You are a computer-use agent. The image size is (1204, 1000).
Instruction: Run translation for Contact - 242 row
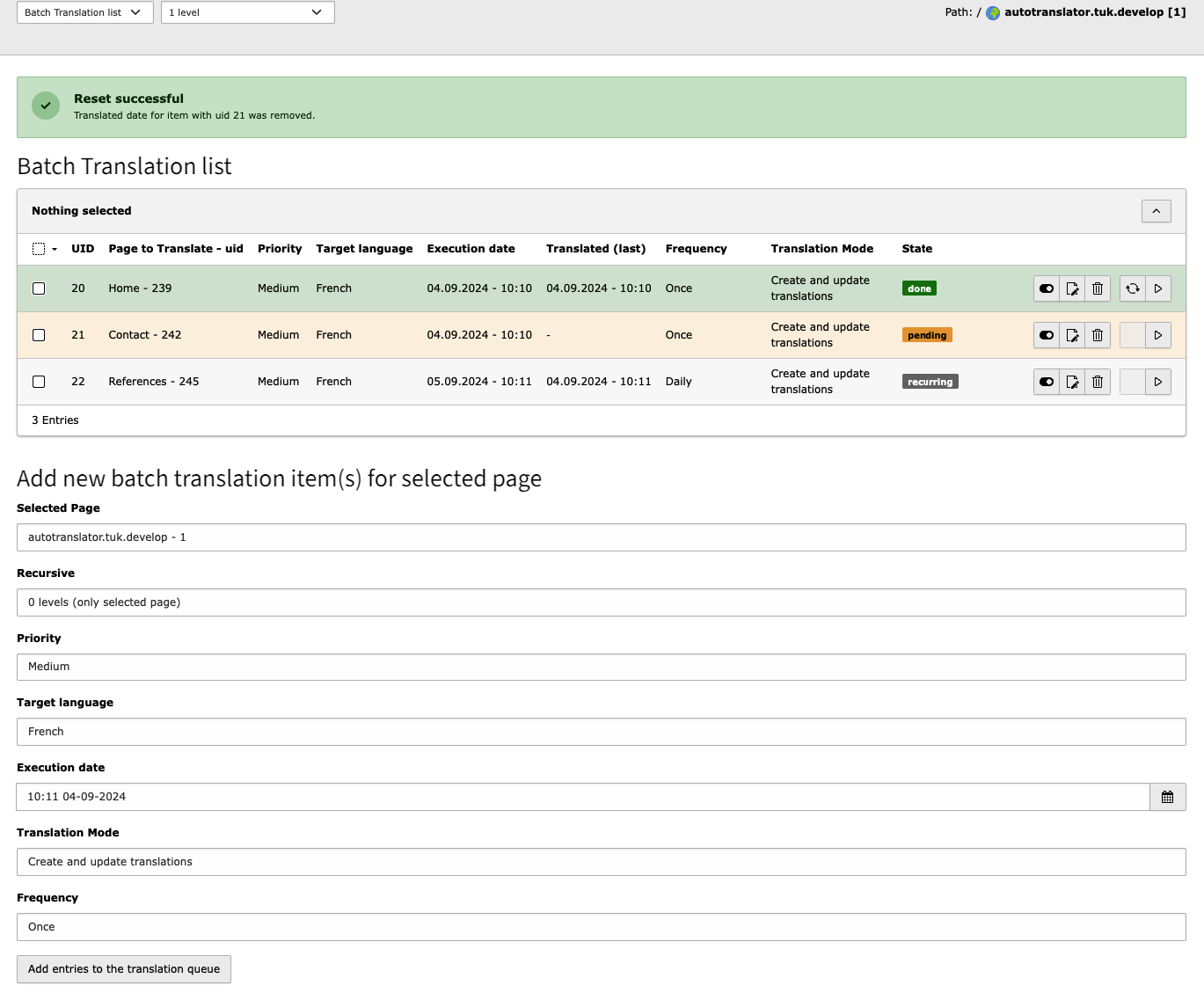coord(1158,335)
